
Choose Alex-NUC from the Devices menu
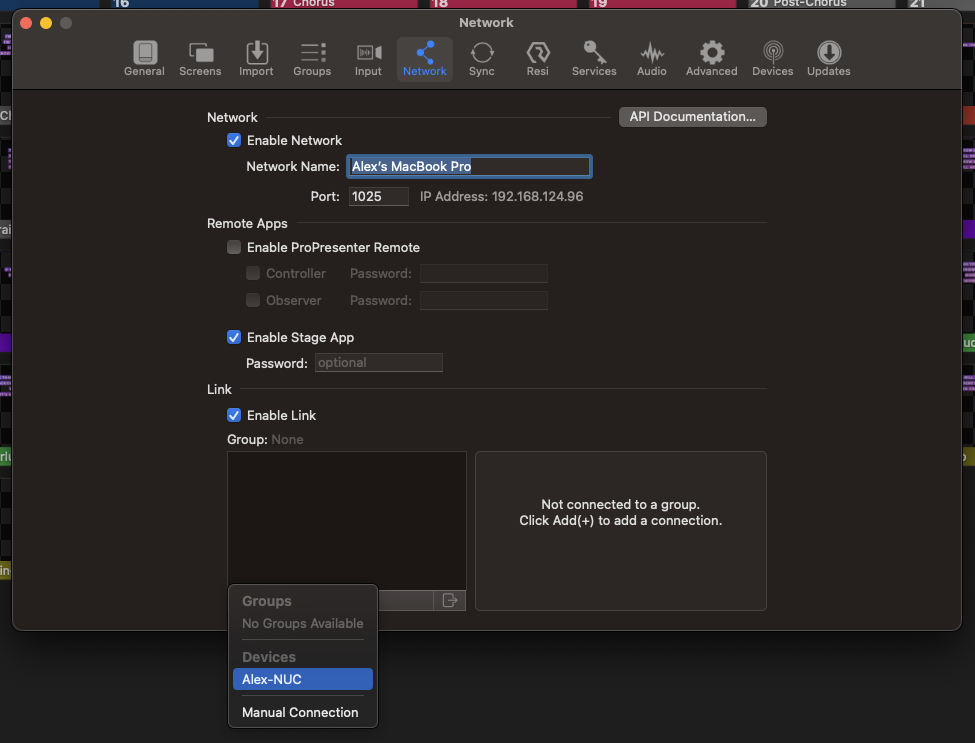pos(303,679)
